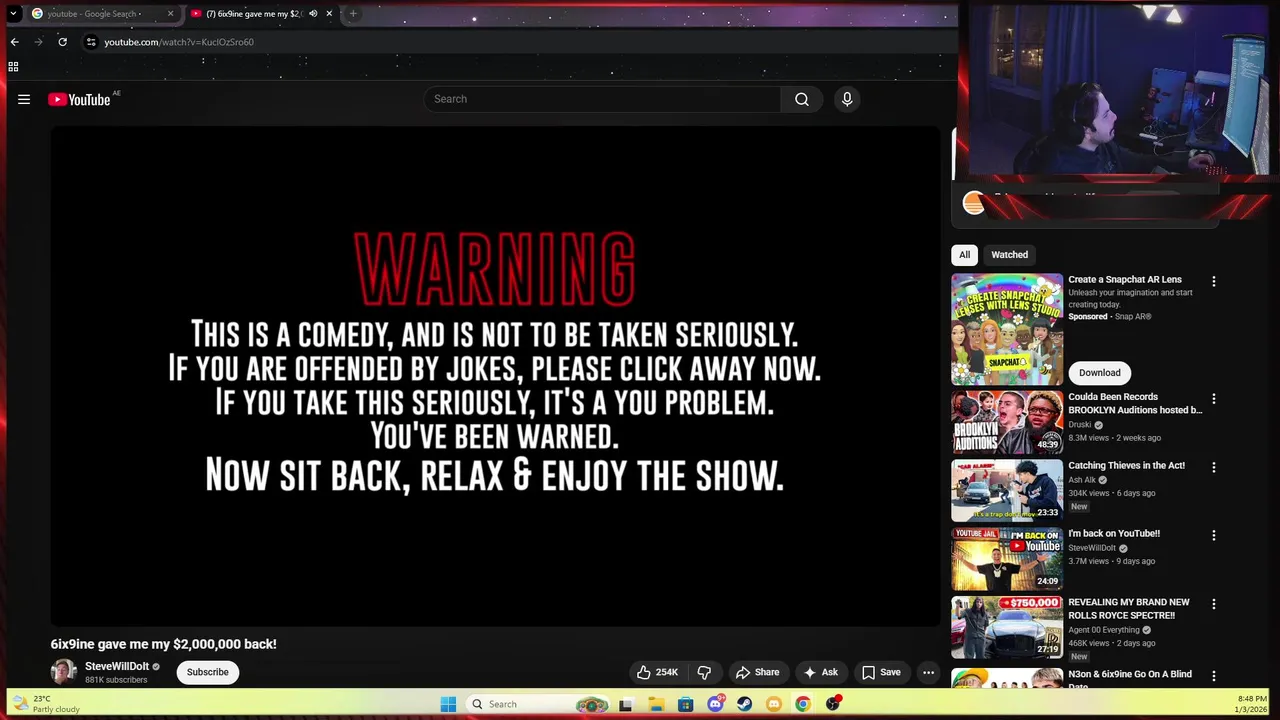Mute the tab via the speaker icon
Screen dimensions: 1280x720
pyautogui.click(x=313, y=14)
